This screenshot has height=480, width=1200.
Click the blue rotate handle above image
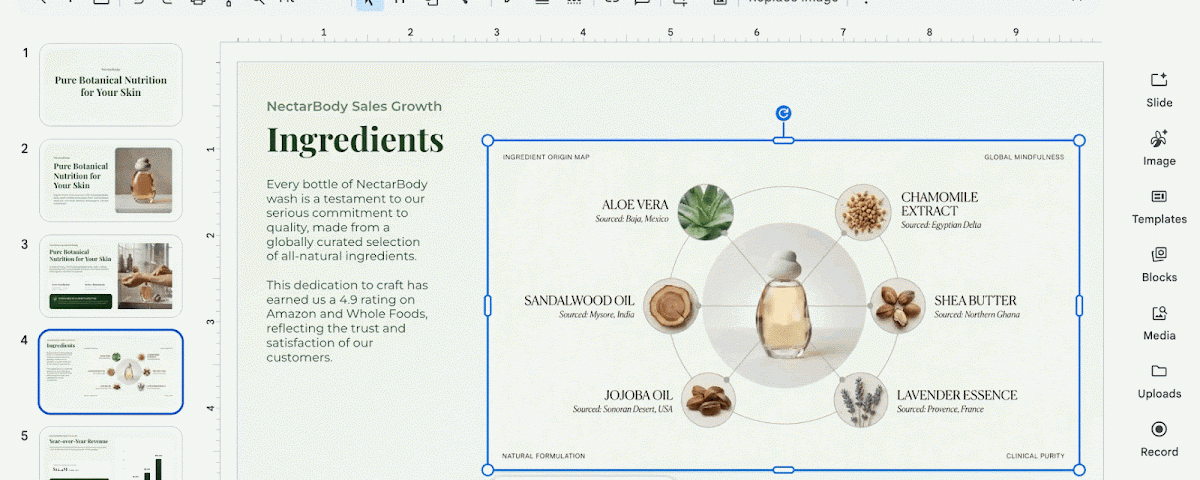pyautogui.click(x=784, y=114)
